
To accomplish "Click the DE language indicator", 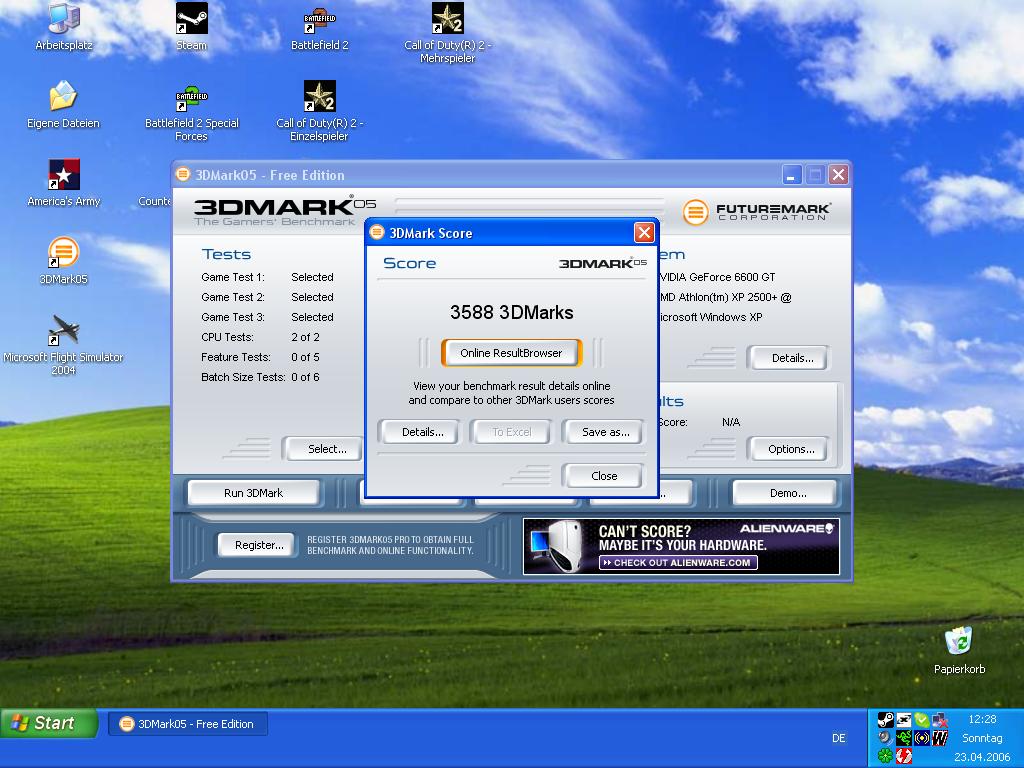I will tap(839, 738).
